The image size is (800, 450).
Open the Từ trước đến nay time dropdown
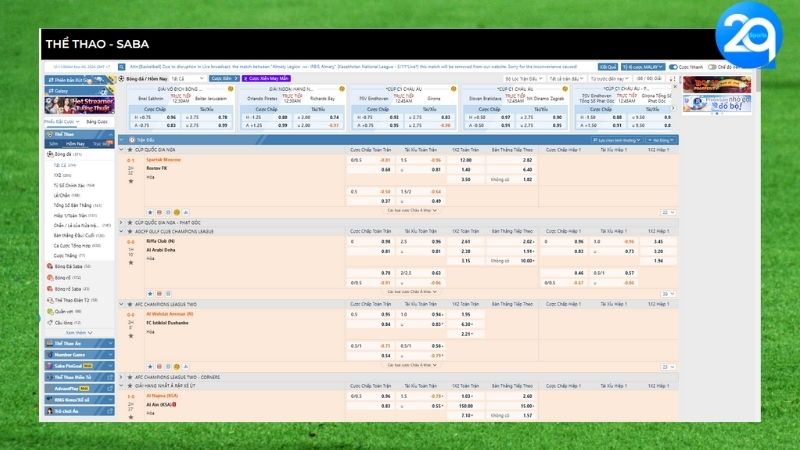[x=609, y=79]
